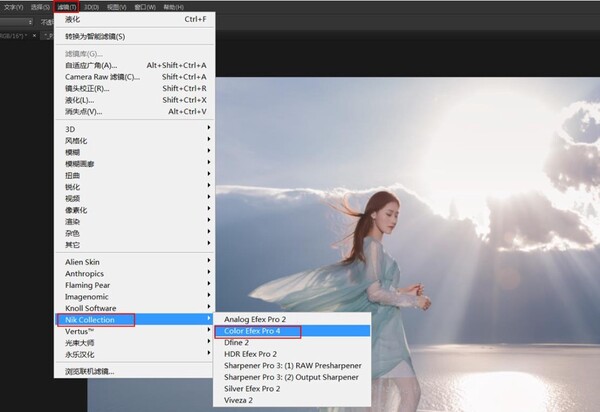Expand the 锐化 submenu
Viewport: 600px width, 412px height.
(135, 187)
